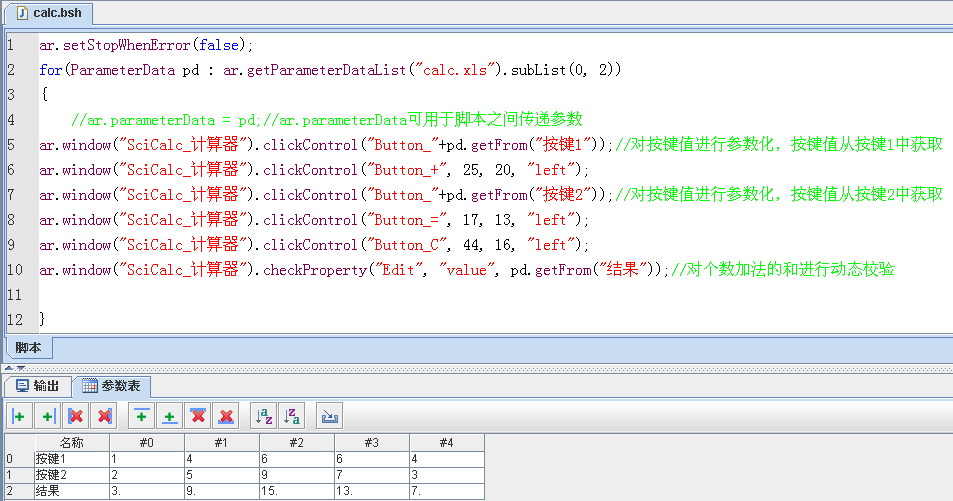Image resolution: width=953 pixels, height=501 pixels.
Task: Click the #2 column cell containing 15.
Action: coord(296,491)
